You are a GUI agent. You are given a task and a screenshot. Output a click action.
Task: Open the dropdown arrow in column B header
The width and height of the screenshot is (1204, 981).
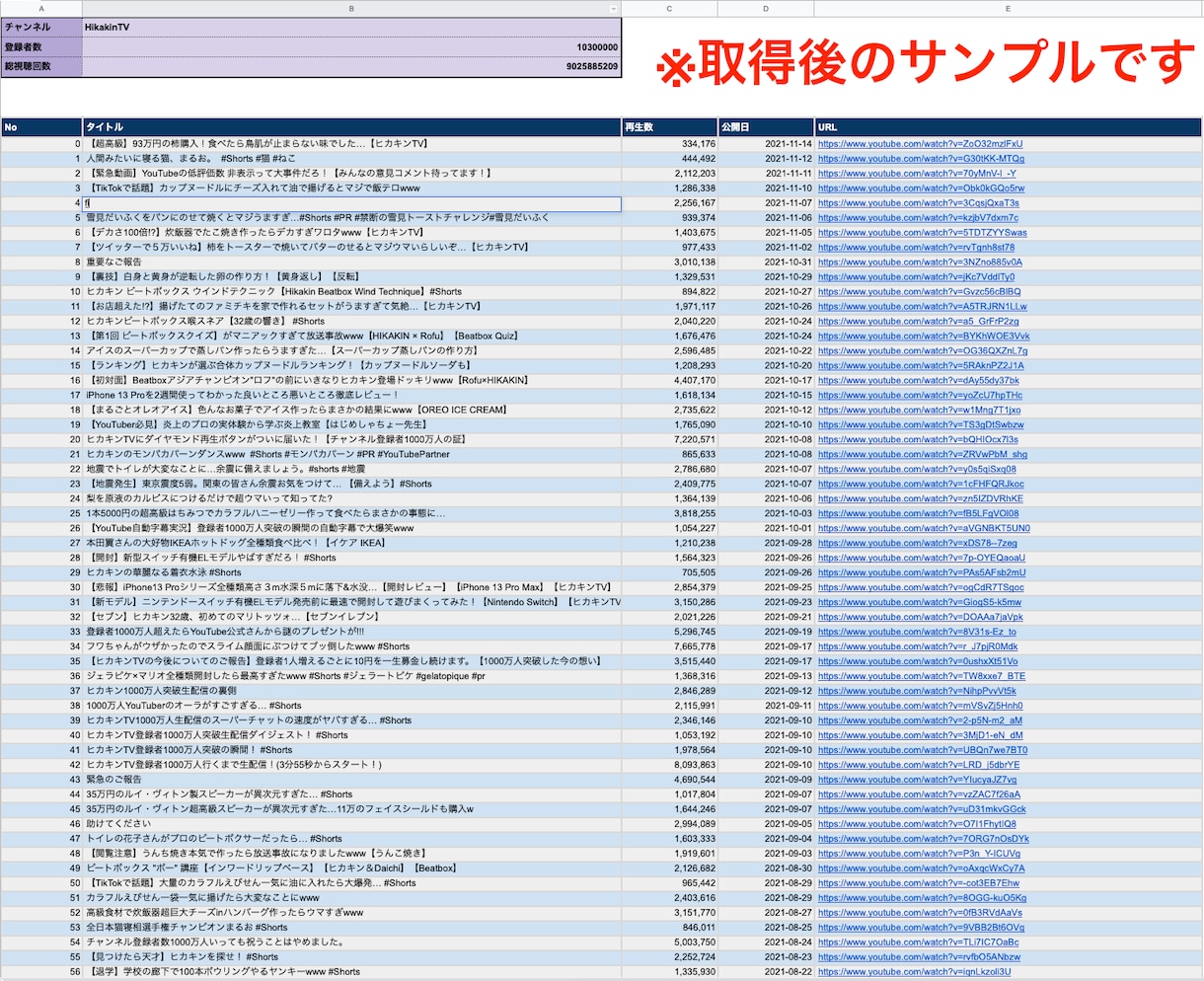coord(614,8)
